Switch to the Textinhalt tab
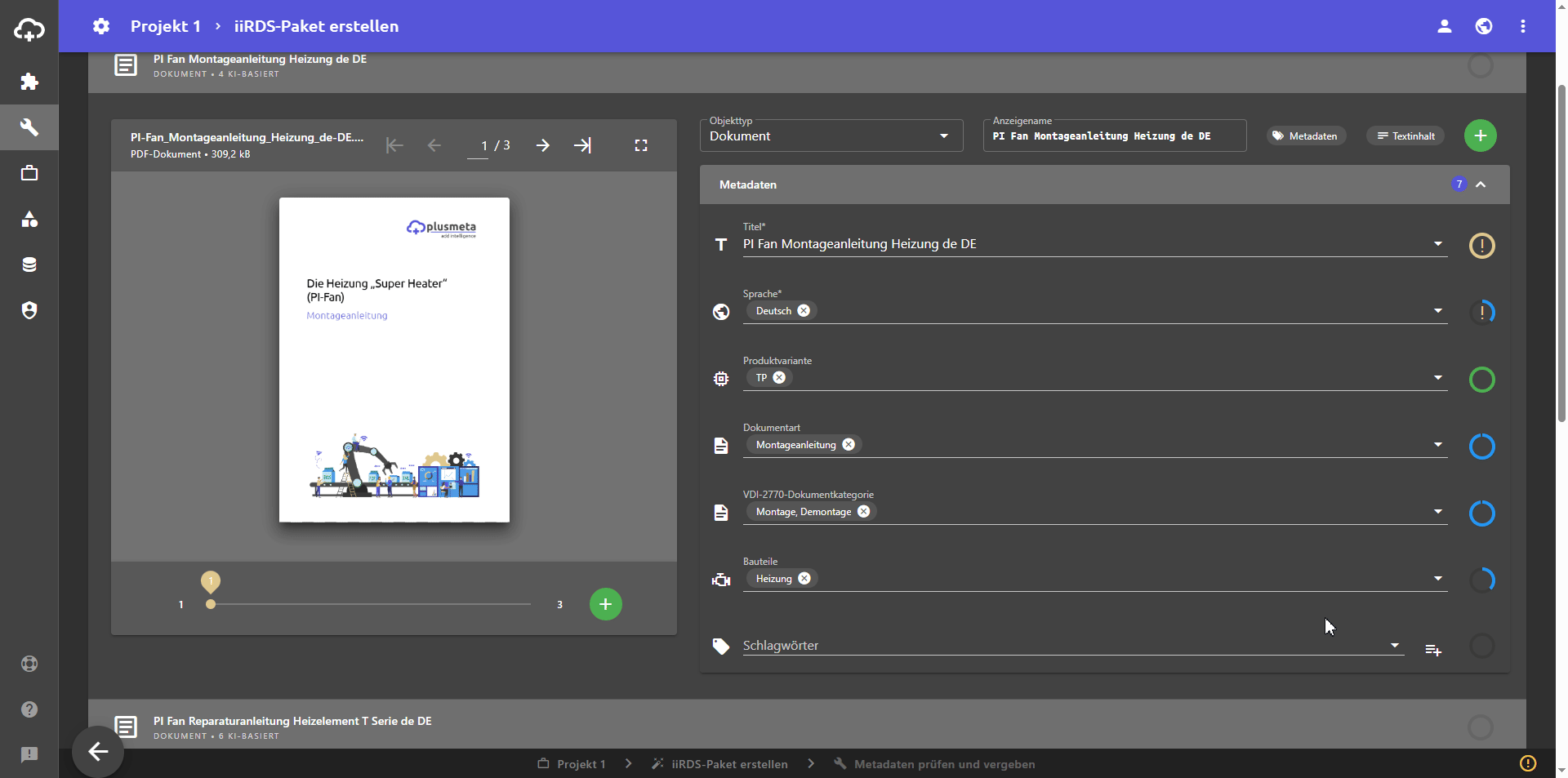This screenshot has width=1568, height=778. [x=1405, y=136]
